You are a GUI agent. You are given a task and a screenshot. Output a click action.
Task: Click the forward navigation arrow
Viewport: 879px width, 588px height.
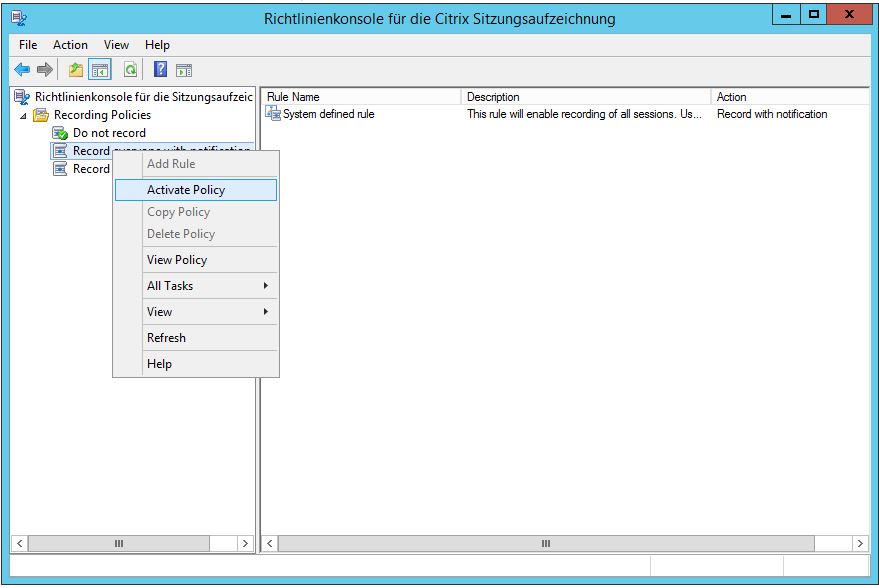point(42,69)
